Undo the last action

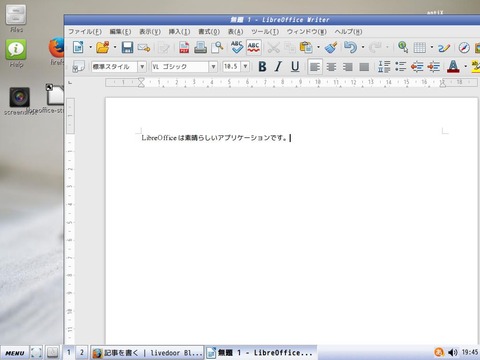[350, 47]
